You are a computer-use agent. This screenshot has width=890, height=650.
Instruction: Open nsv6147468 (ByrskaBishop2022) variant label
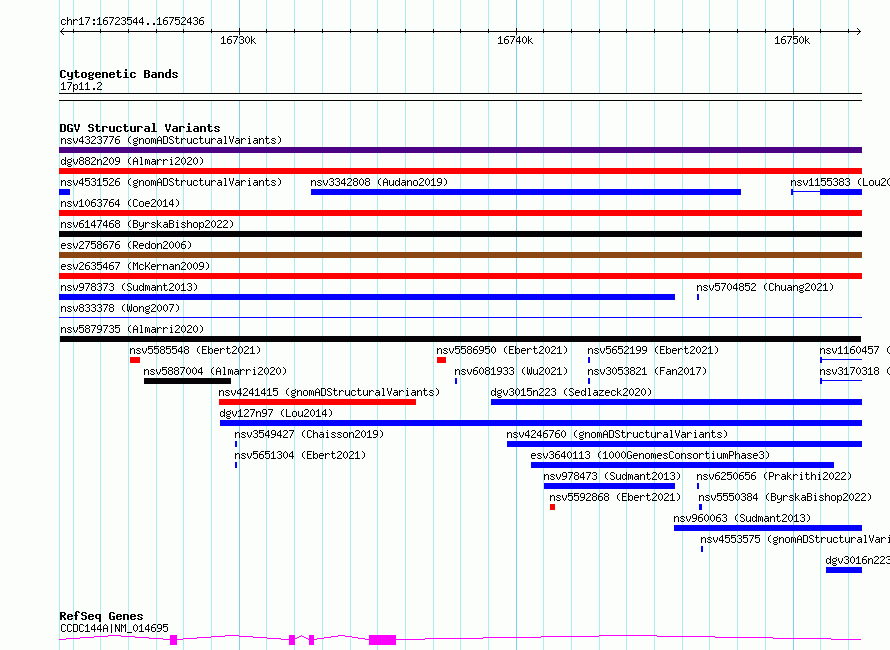click(147, 224)
